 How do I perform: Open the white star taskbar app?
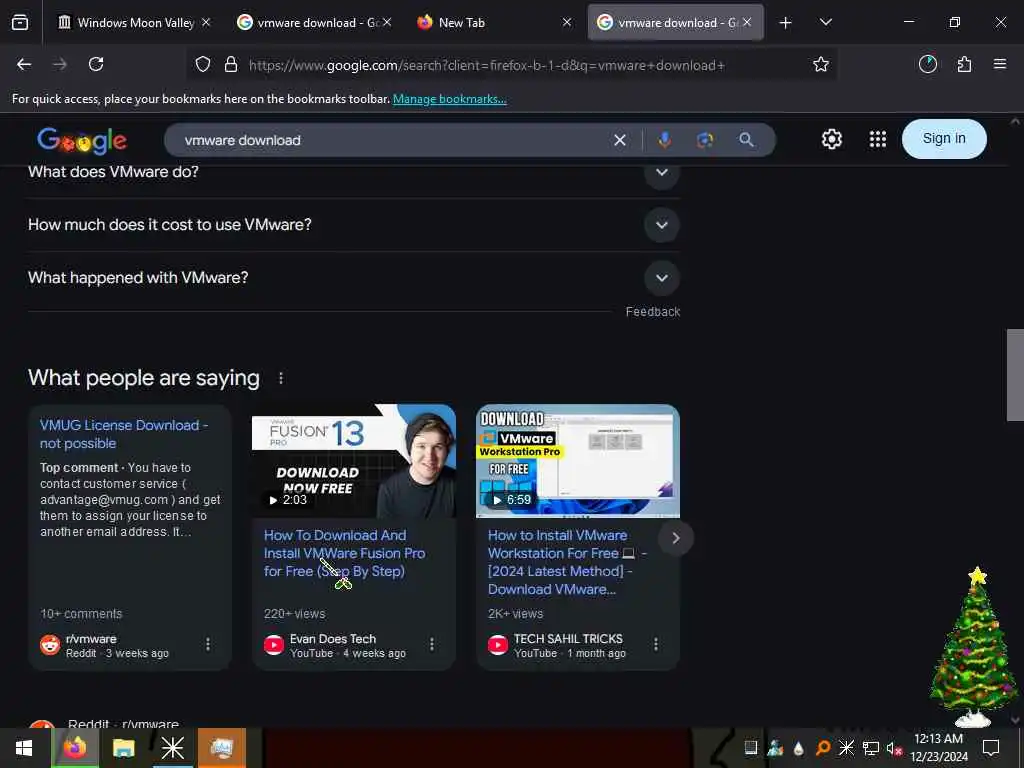pyautogui.click(x=172, y=748)
